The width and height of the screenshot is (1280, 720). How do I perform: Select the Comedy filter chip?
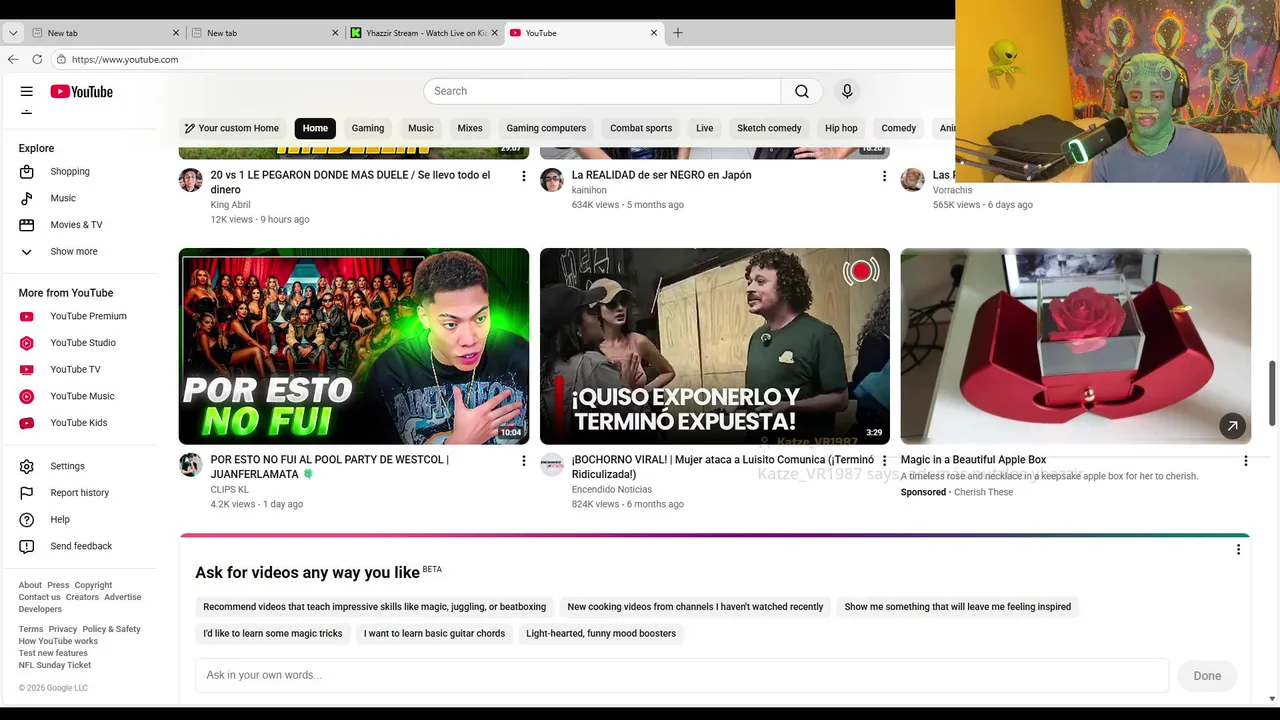pos(899,128)
